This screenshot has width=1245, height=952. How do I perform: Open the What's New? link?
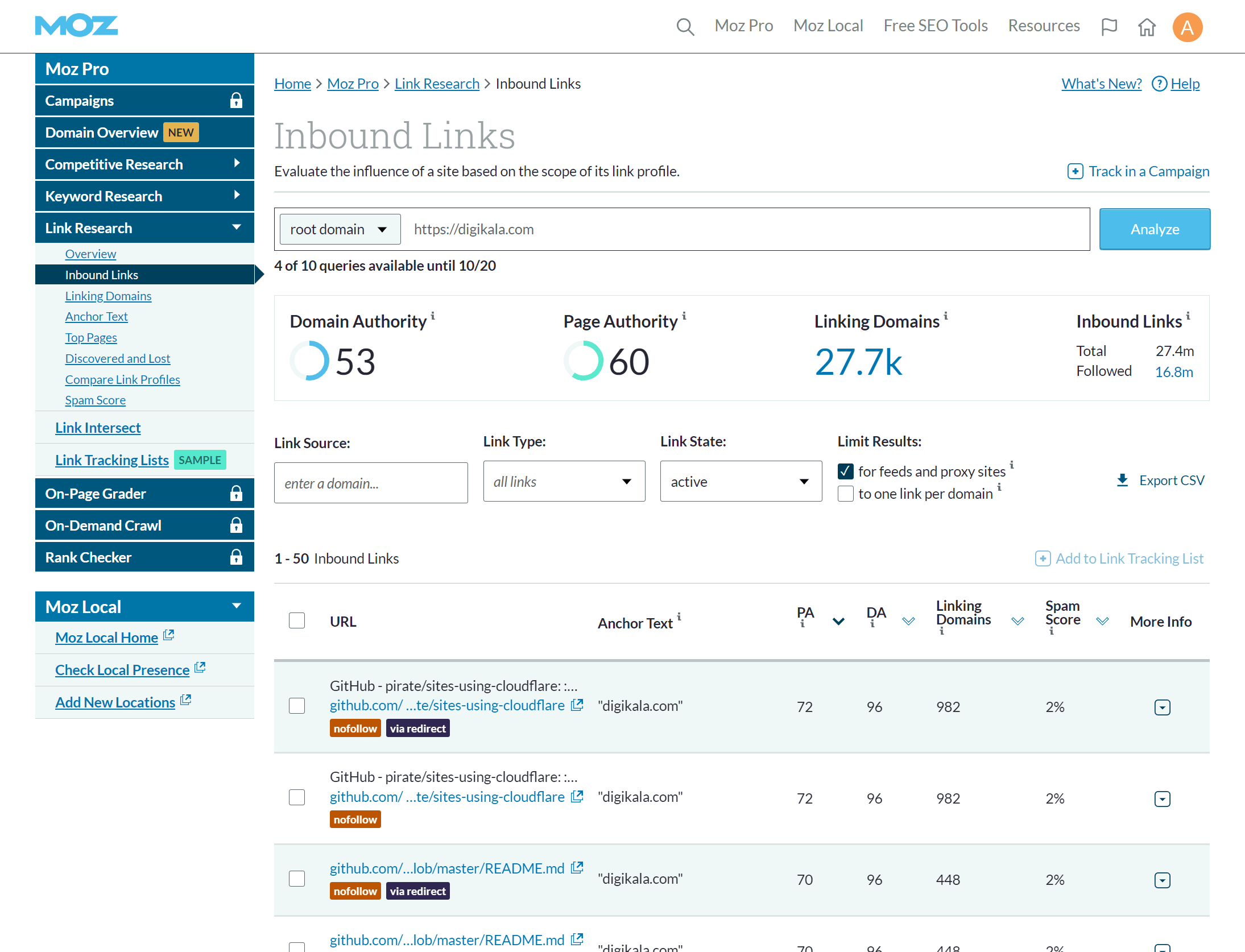(1101, 84)
